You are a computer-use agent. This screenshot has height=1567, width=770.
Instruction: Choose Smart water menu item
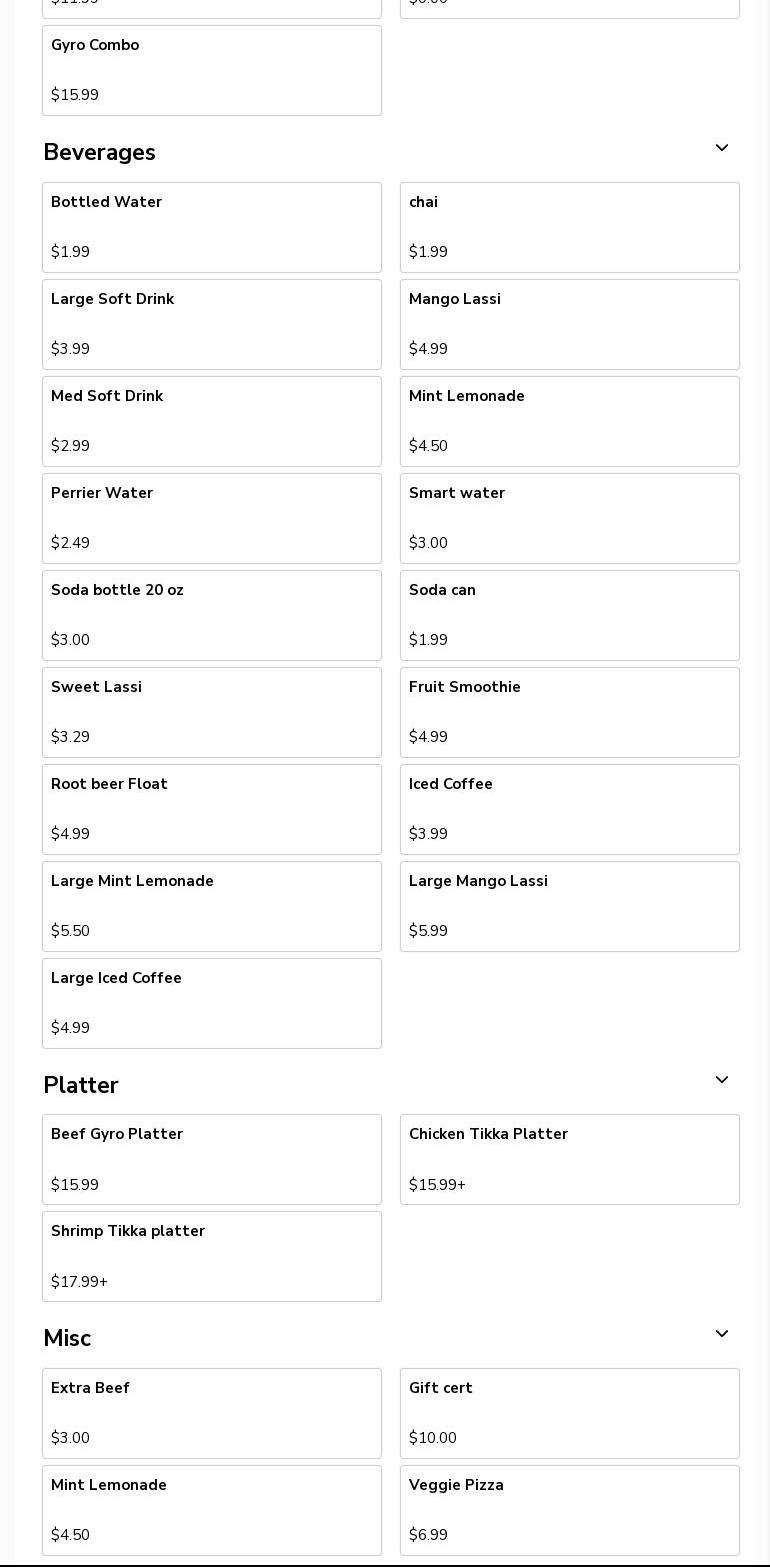click(x=570, y=518)
